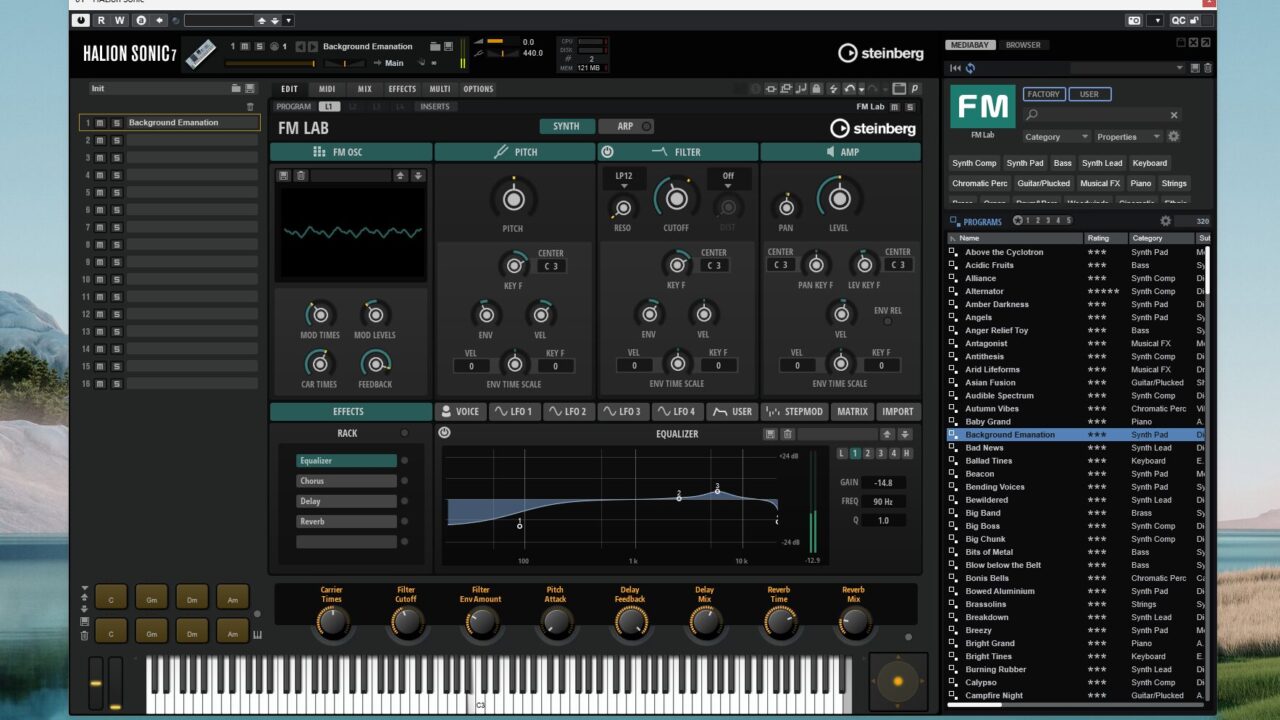Toggle the USER content filter
Screen dimensions: 1280x720
click(x=1089, y=94)
